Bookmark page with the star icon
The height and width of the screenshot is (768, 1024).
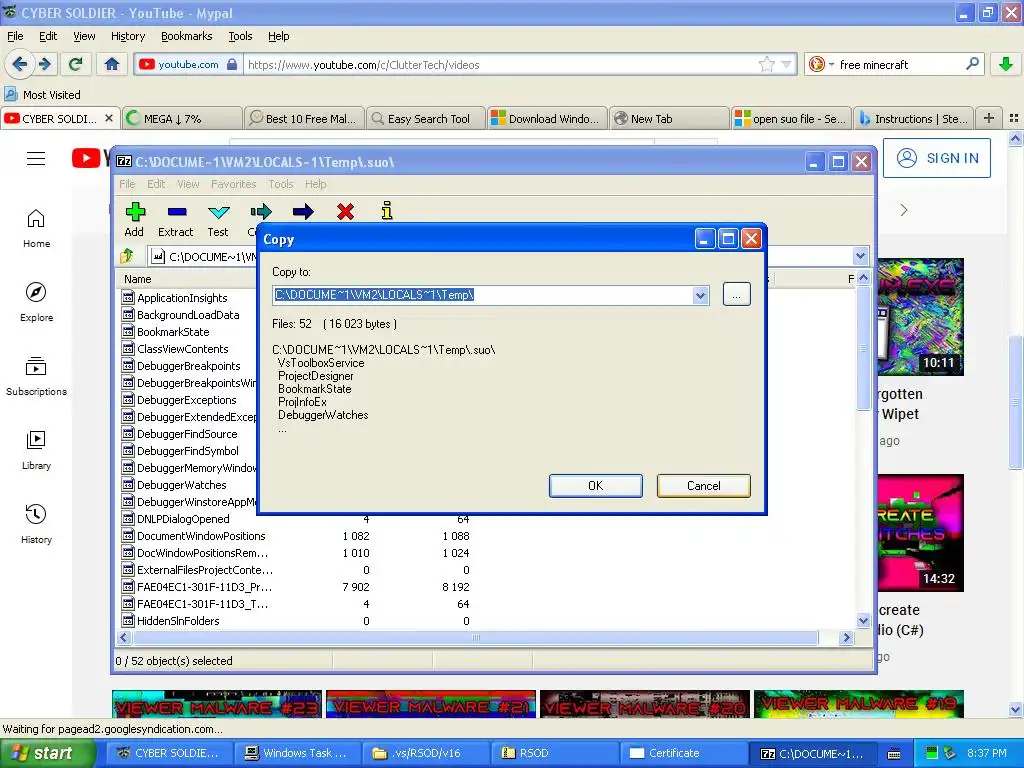767,64
